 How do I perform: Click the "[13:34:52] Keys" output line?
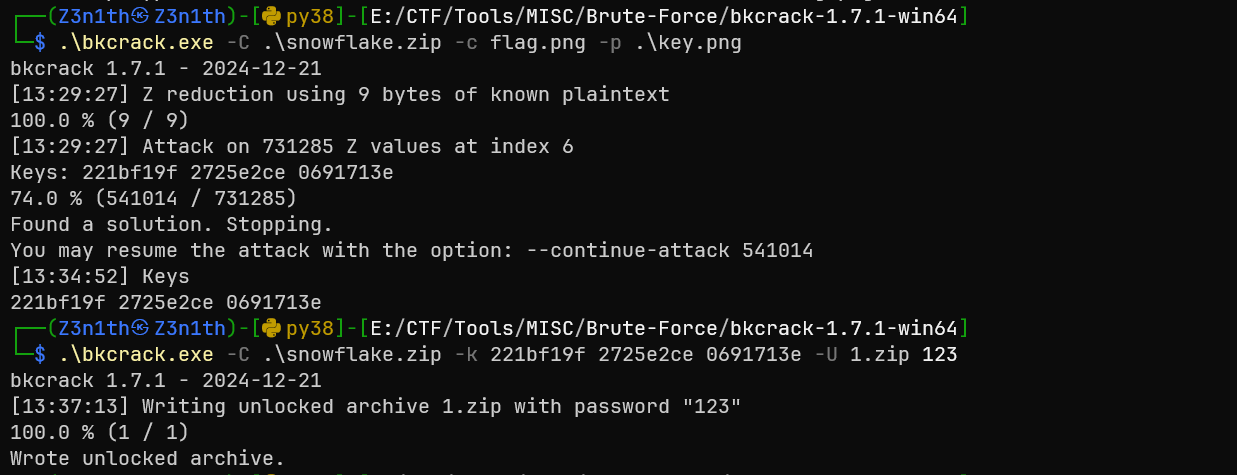pos(99,276)
